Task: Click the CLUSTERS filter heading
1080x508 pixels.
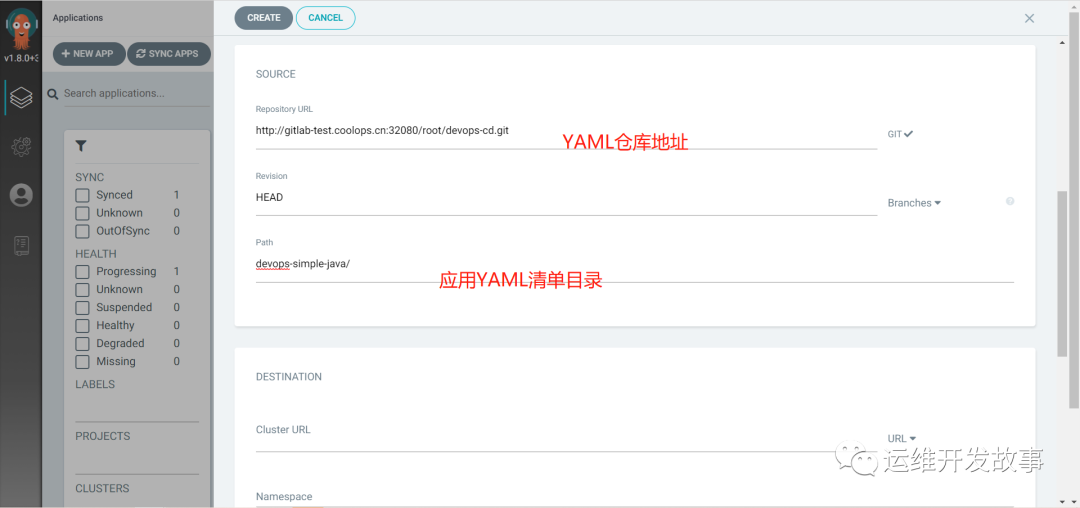Action: click(102, 489)
